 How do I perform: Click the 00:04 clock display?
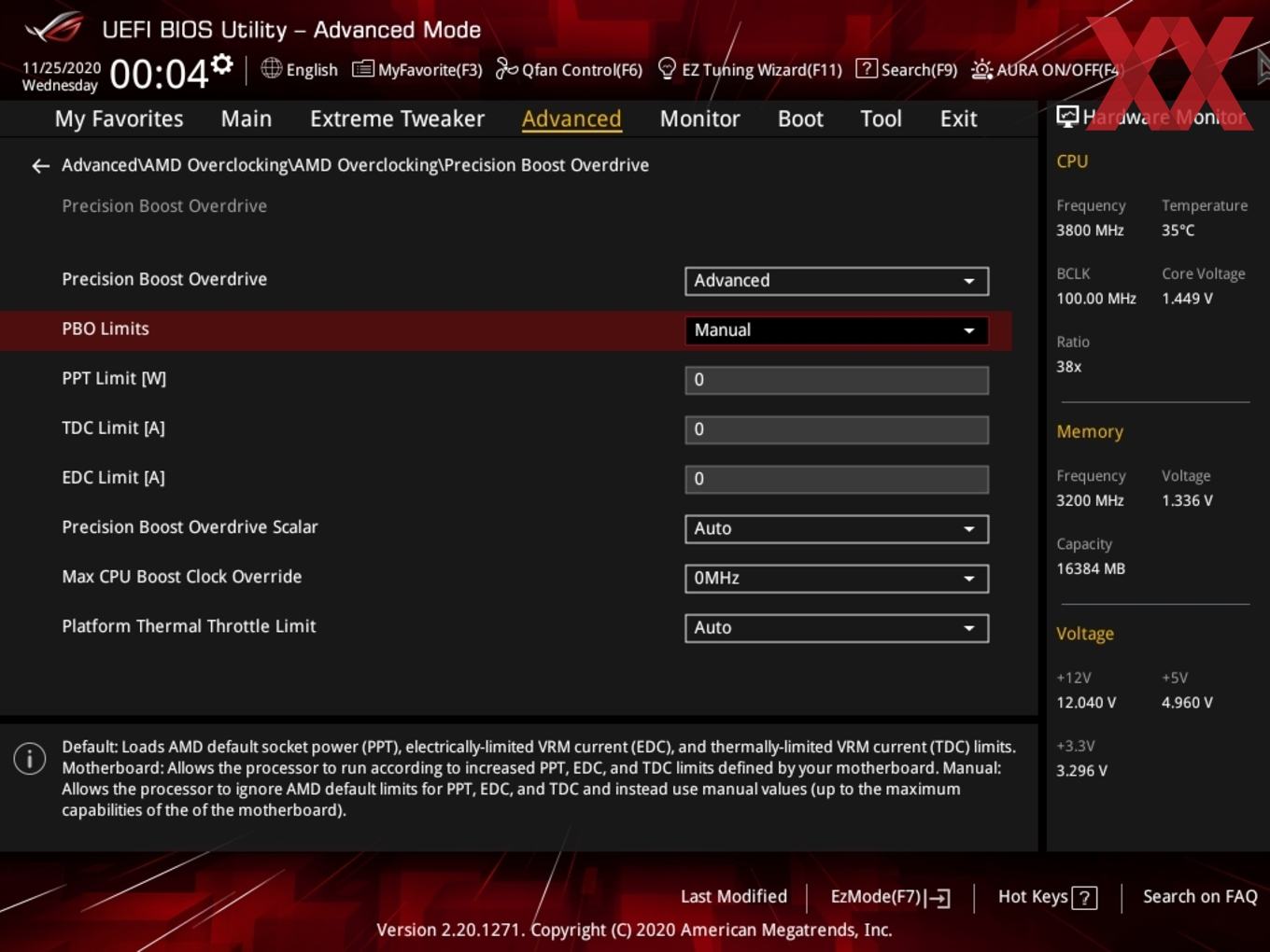(x=159, y=74)
